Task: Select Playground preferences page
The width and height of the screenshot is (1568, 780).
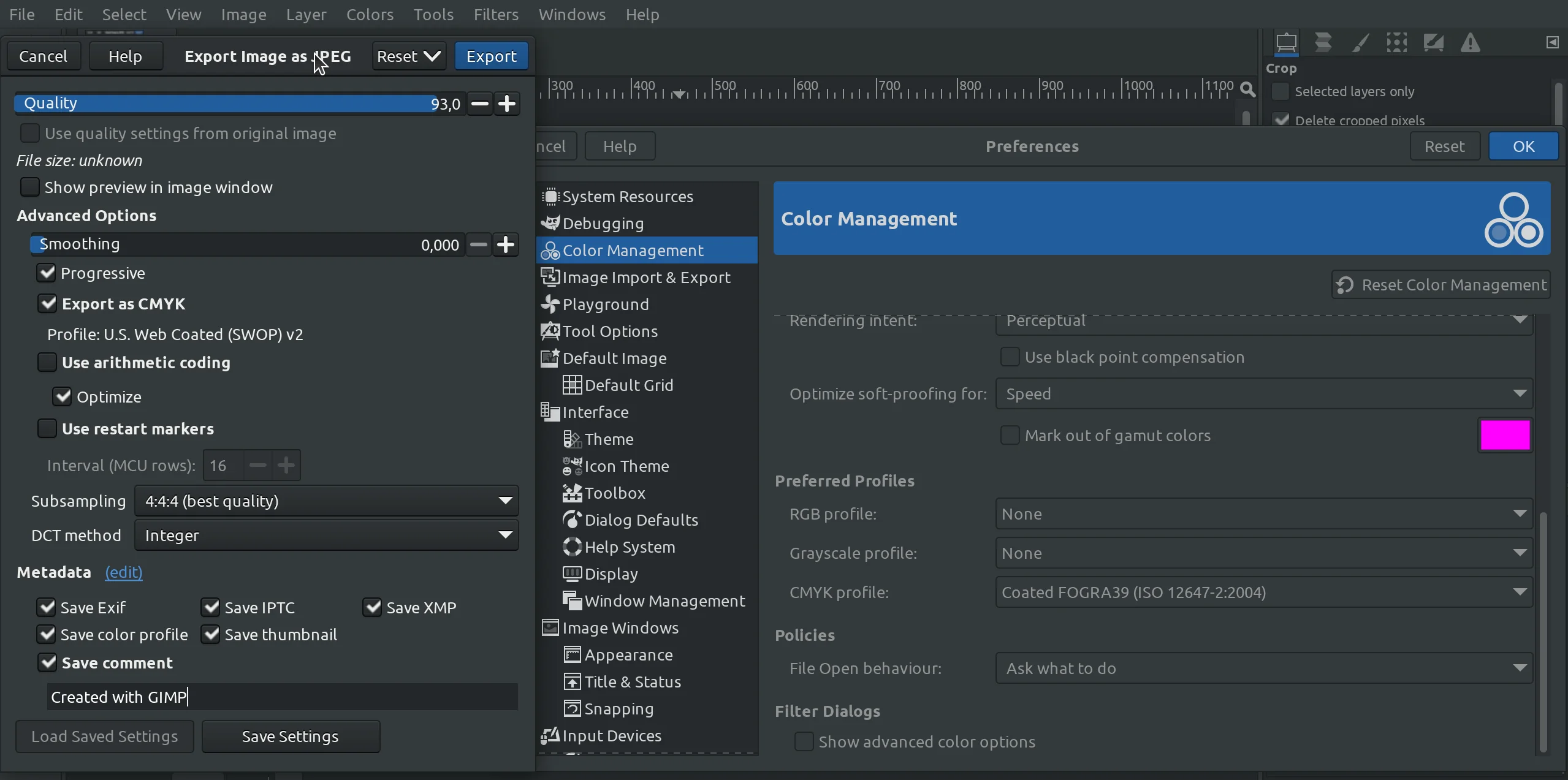Action: (647, 305)
